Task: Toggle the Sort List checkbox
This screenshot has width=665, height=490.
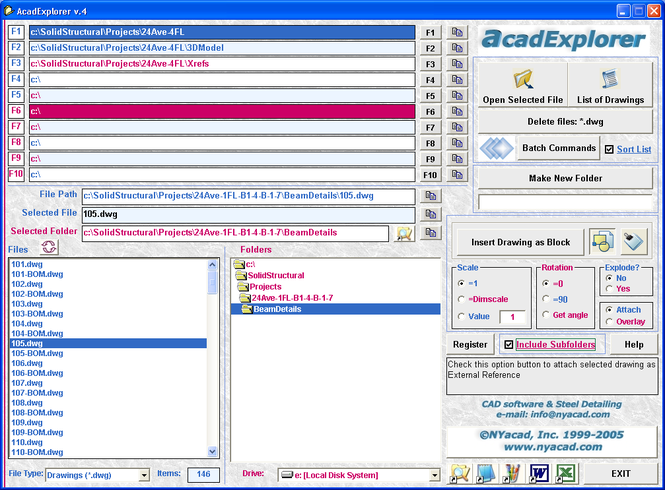Action: [609, 149]
